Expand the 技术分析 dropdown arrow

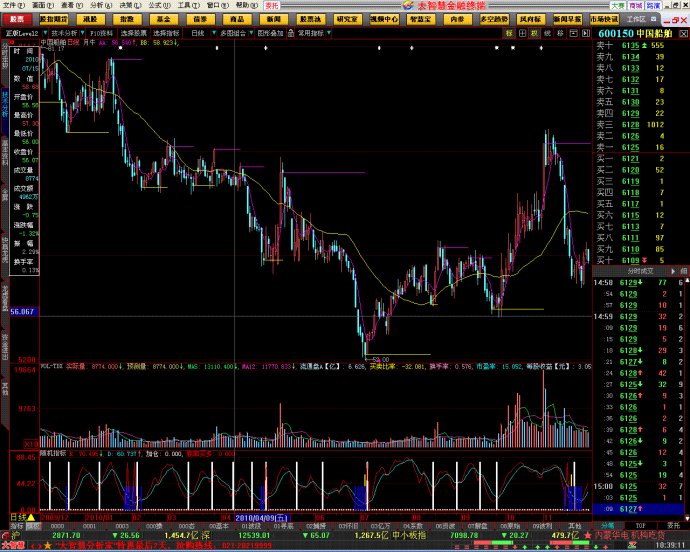82,33
